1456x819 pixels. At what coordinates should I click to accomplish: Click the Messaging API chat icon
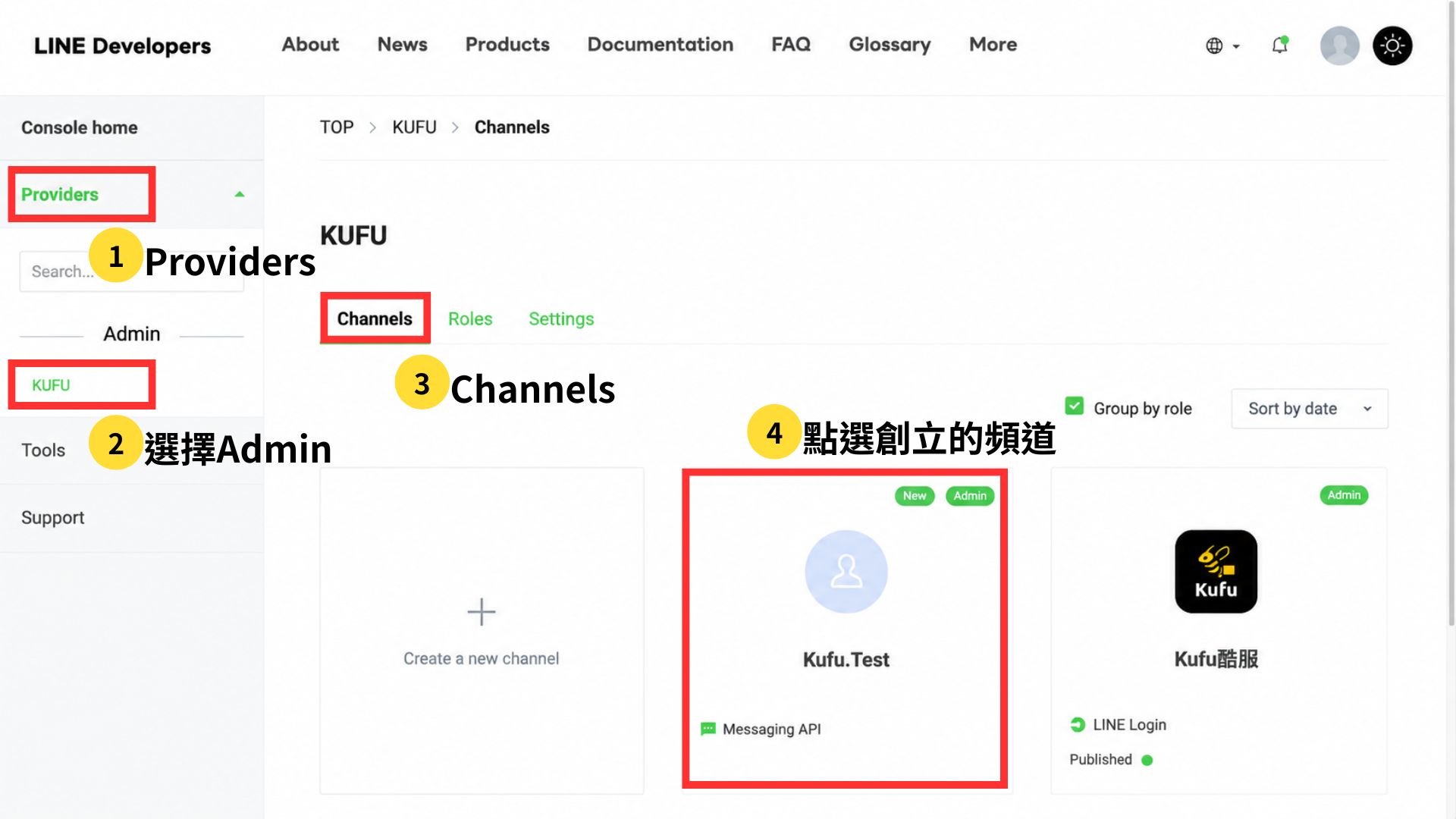[708, 730]
